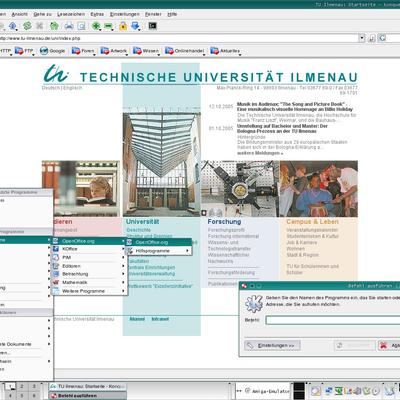Open the Wissen bookmark folder
400x400 pixels.
pos(146,51)
